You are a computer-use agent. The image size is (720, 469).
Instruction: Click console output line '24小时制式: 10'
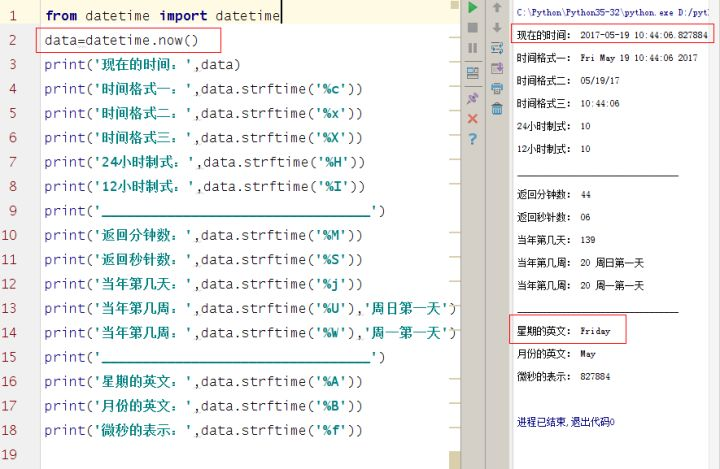click(x=553, y=126)
